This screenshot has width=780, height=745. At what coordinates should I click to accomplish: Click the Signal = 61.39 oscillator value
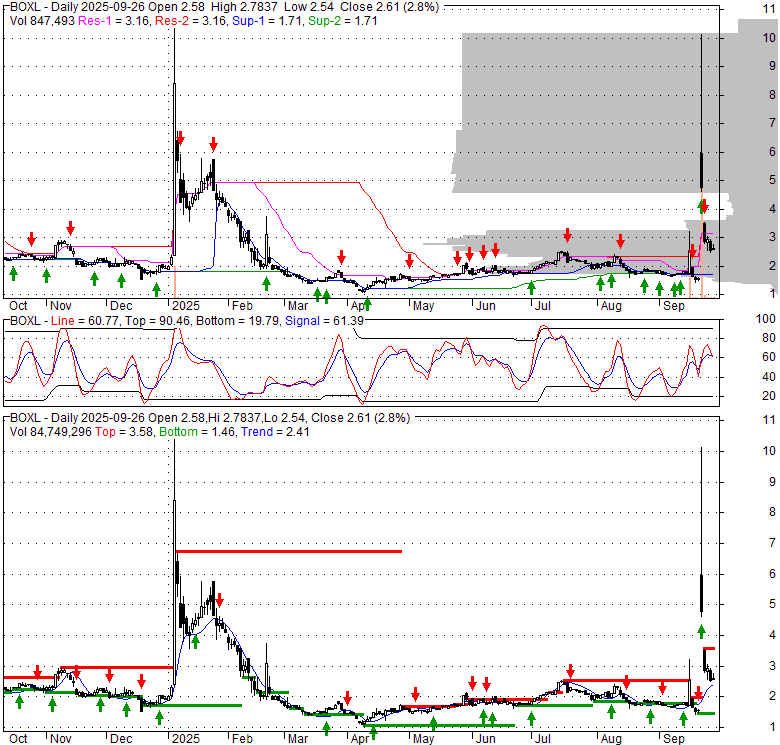point(324,321)
